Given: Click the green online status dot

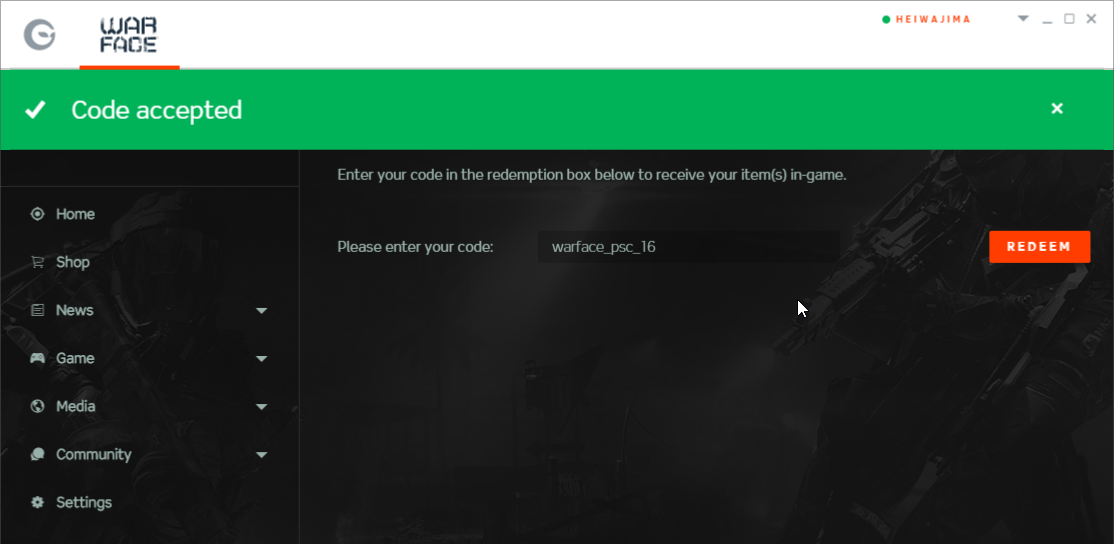Looking at the screenshot, I should pos(886,19).
